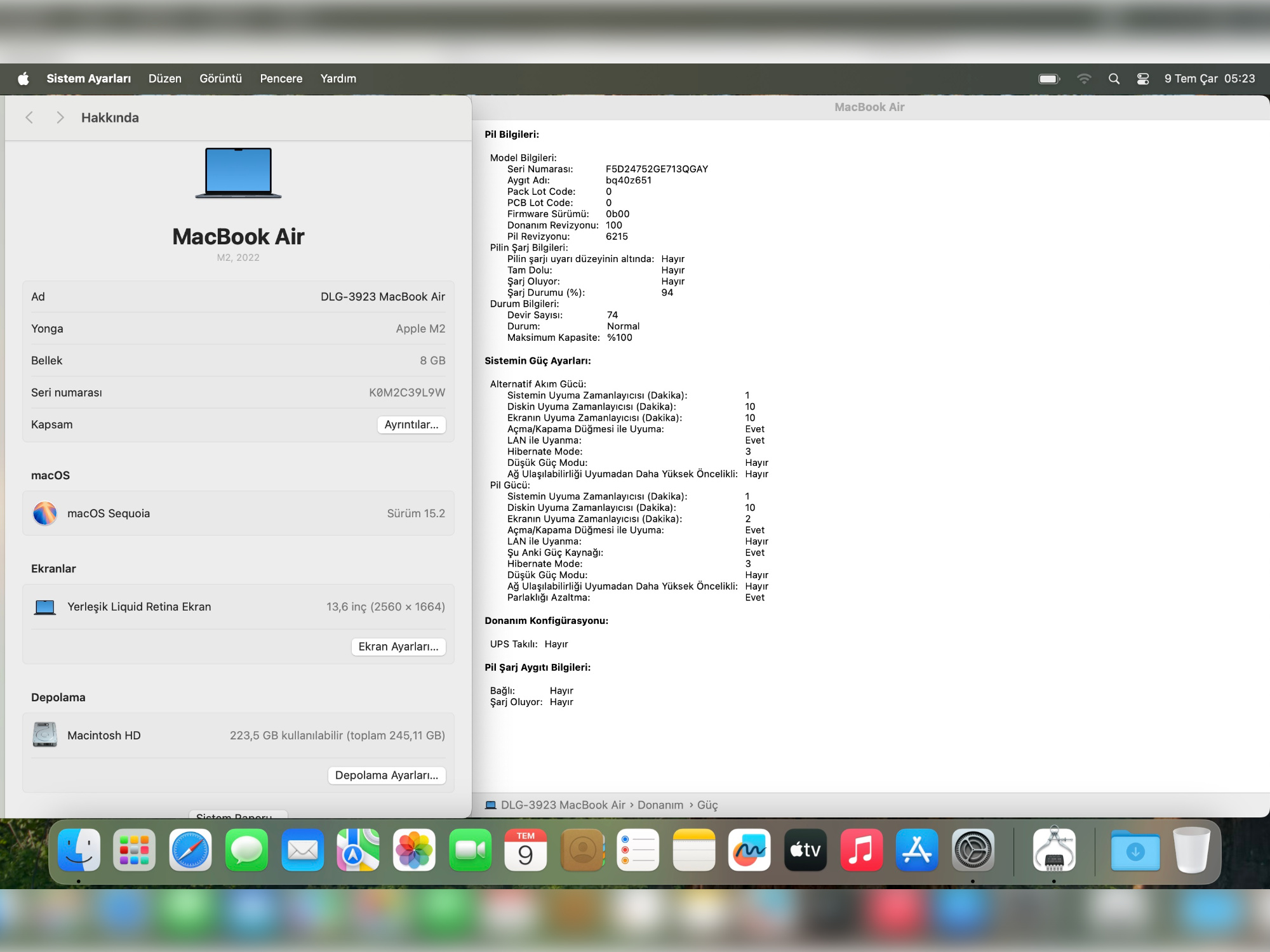The width and height of the screenshot is (1270, 952).
Task: Click the Pil Şarj Aygıtı Bilgileri heading
Action: point(537,667)
